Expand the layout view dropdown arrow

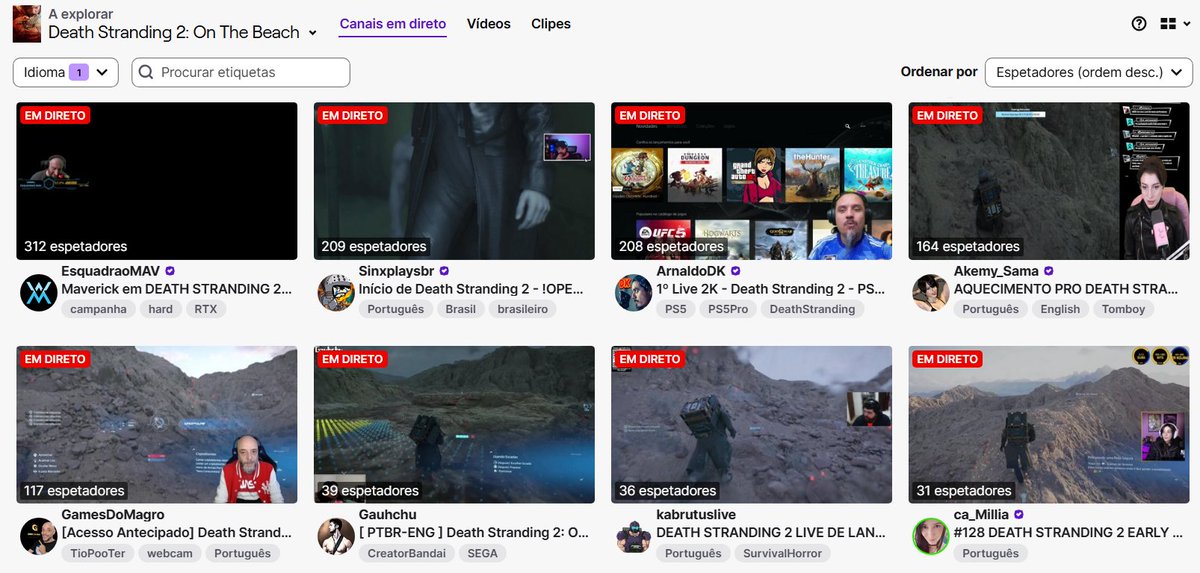click(x=1186, y=24)
